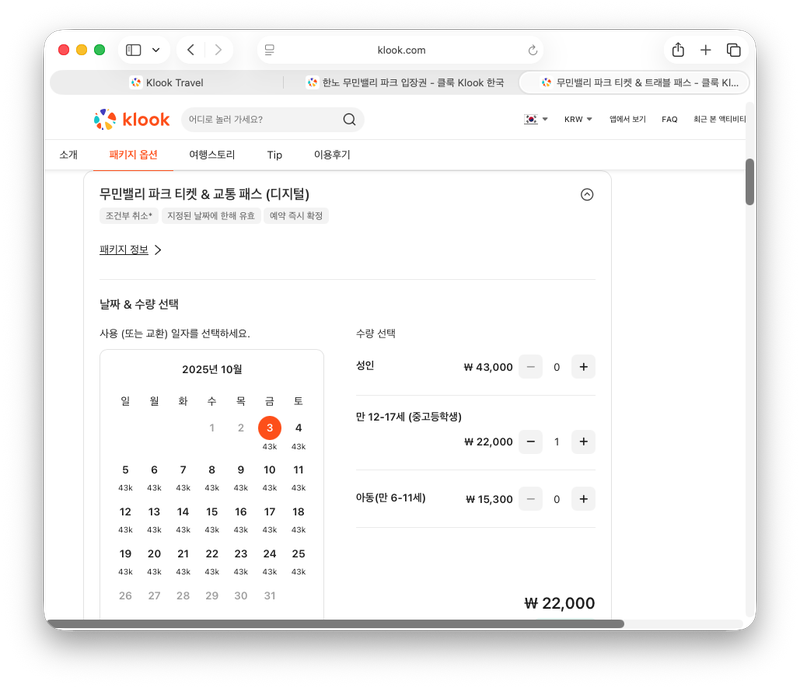Pick October 25 on the calendar
This screenshot has height=688, width=800.
point(298,554)
